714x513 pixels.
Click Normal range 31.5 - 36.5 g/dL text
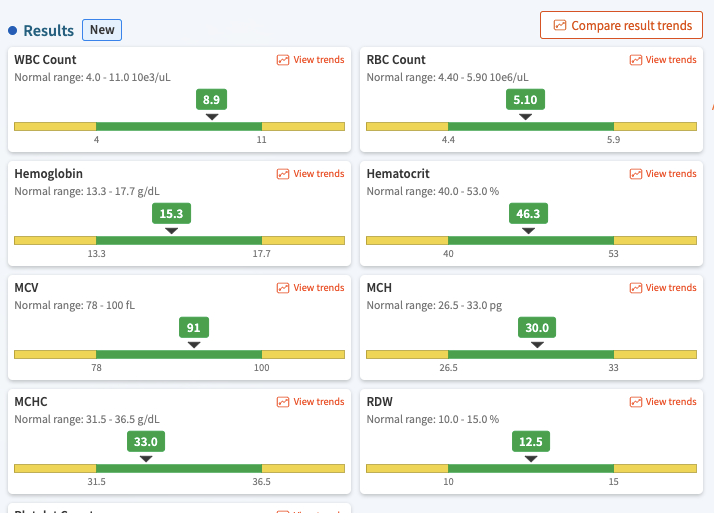click(x=87, y=420)
